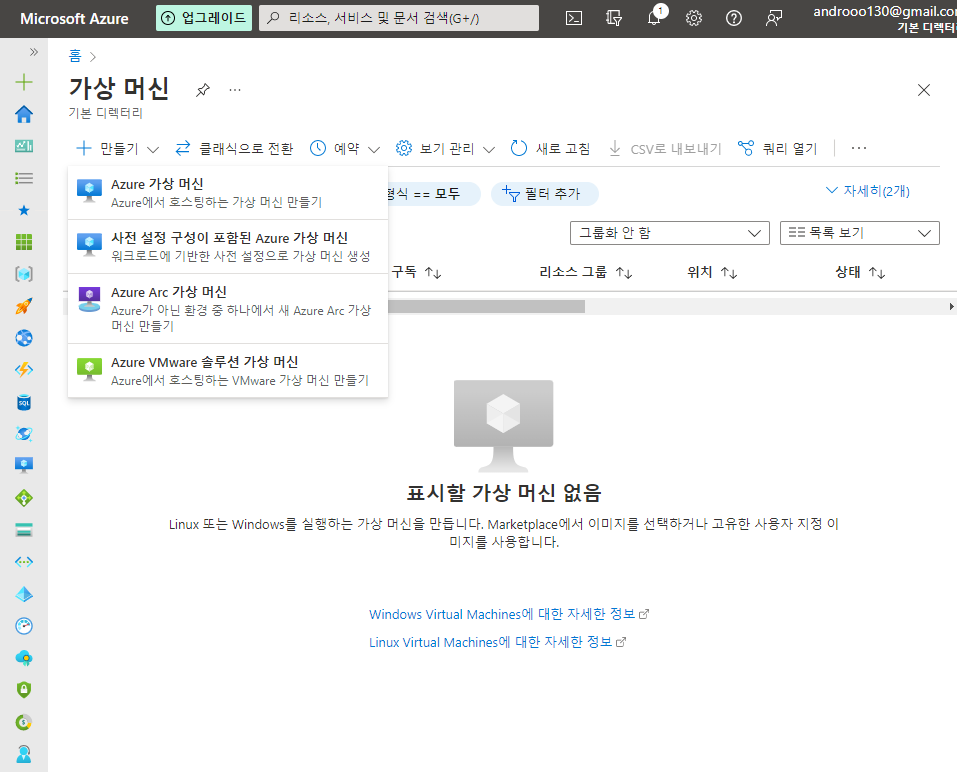Viewport: 957px width, 772px height.
Task: Open the androoo130@gmail.com account menu
Action: coord(884,19)
